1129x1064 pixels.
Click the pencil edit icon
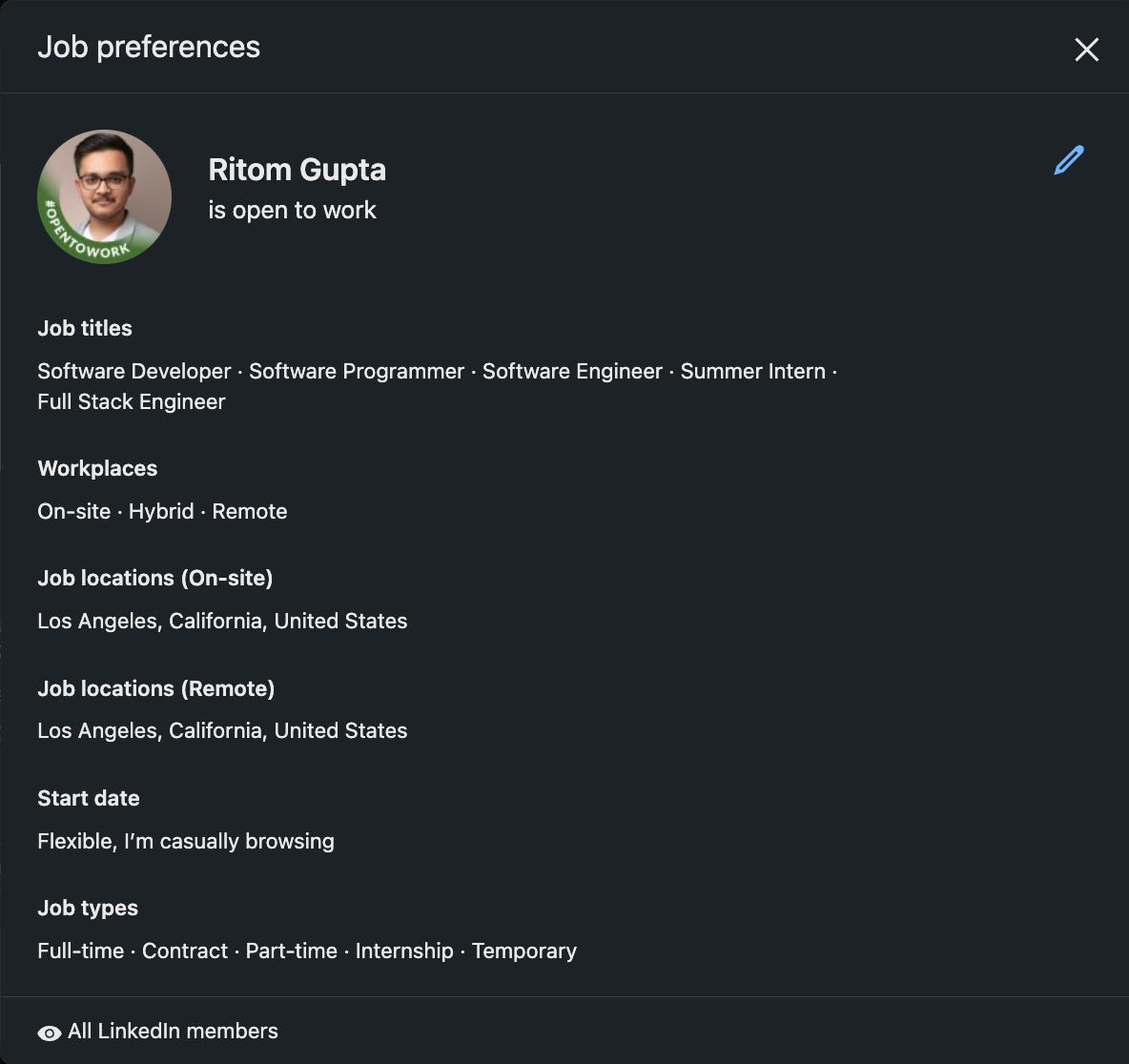coord(1068,160)
